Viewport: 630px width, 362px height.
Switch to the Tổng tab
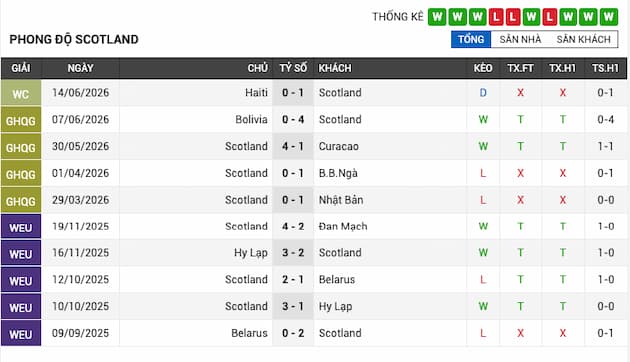coord(471,39)
